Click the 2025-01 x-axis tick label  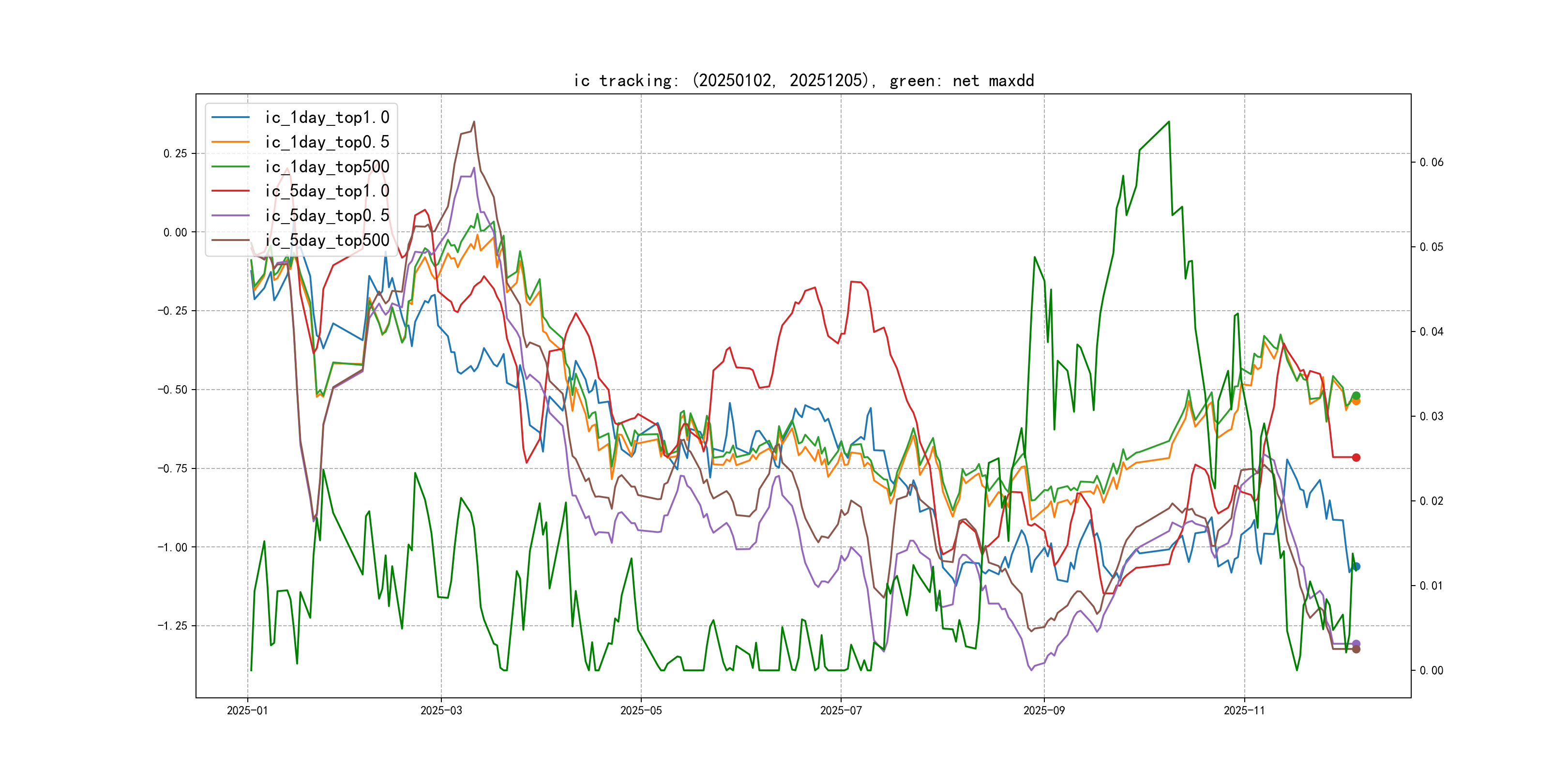pyautogui.click(x=247, y=710)
